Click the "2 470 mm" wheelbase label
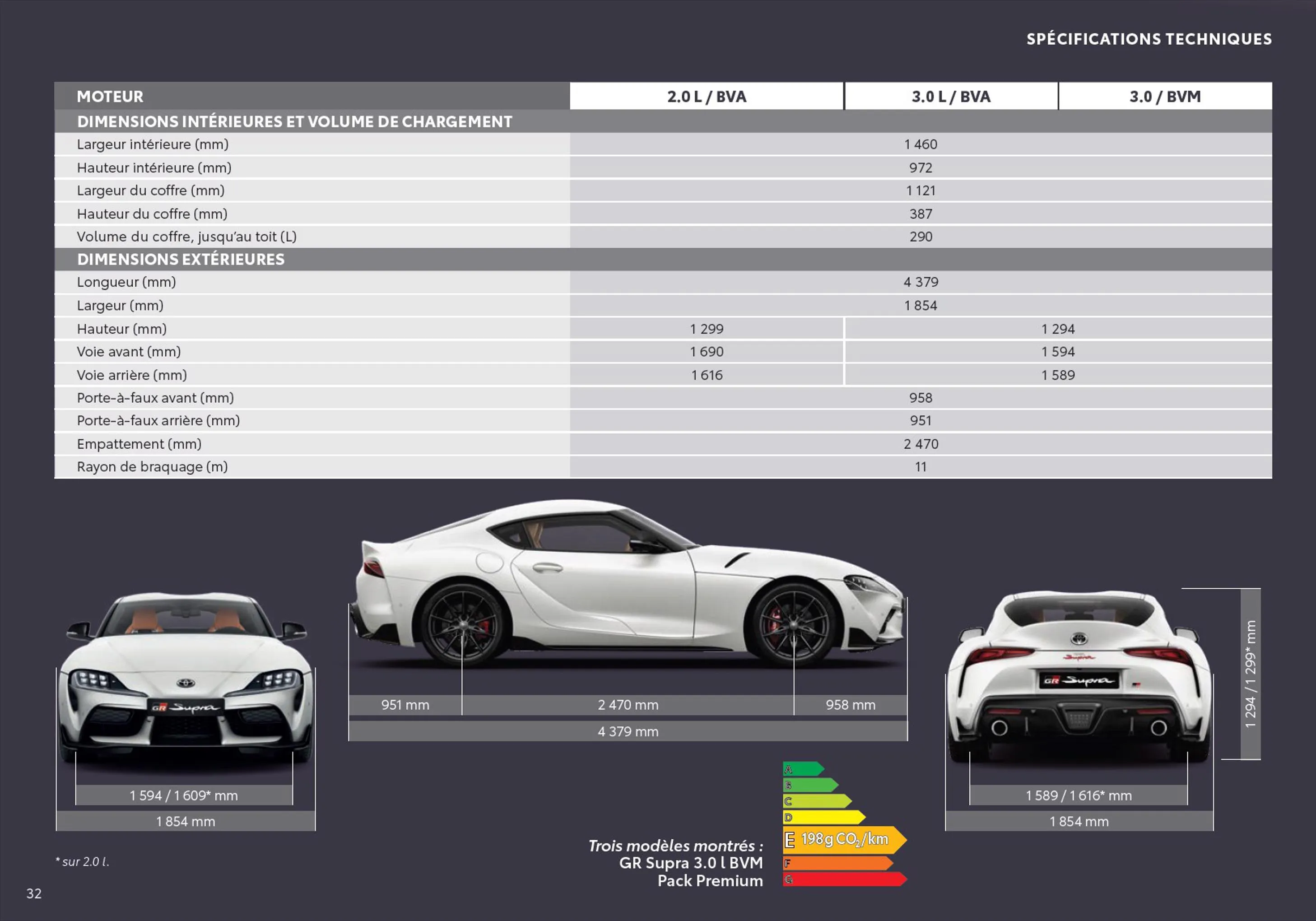The width and height of the screenshot is (1316, 921). coord(628,705)
